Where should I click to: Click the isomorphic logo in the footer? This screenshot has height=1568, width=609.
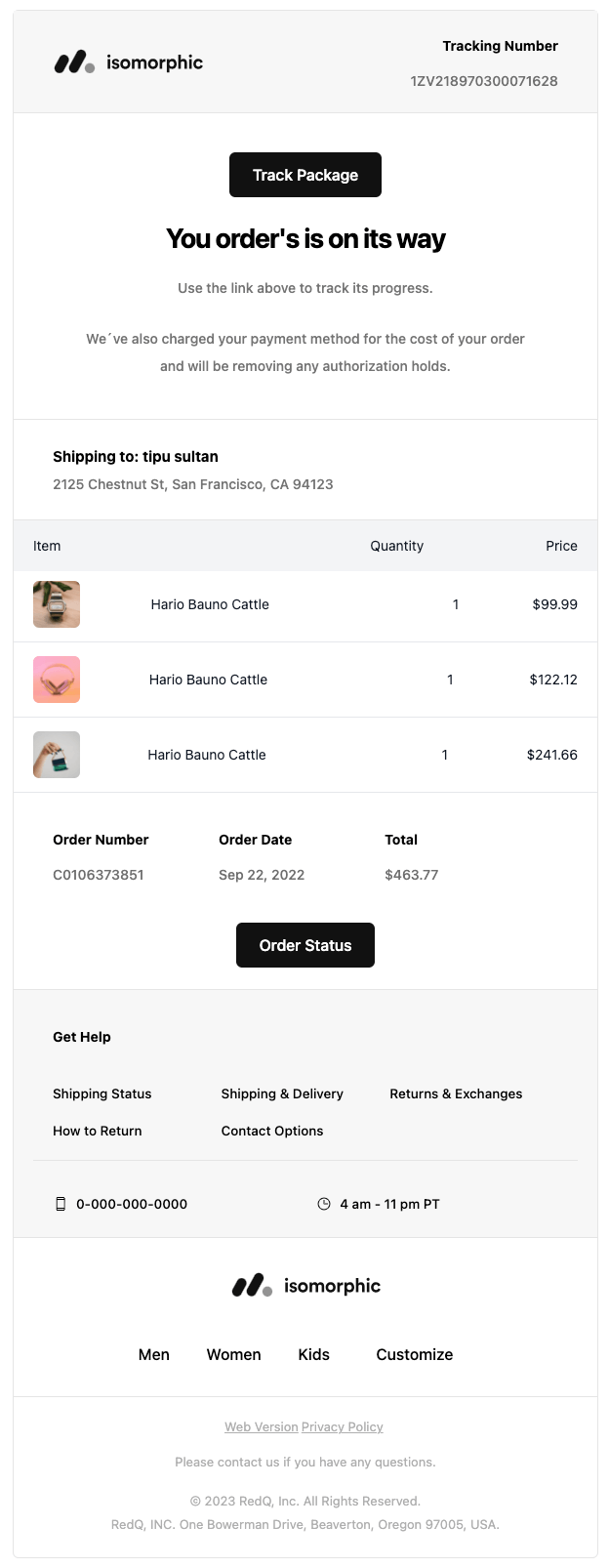click(305, 1285)
